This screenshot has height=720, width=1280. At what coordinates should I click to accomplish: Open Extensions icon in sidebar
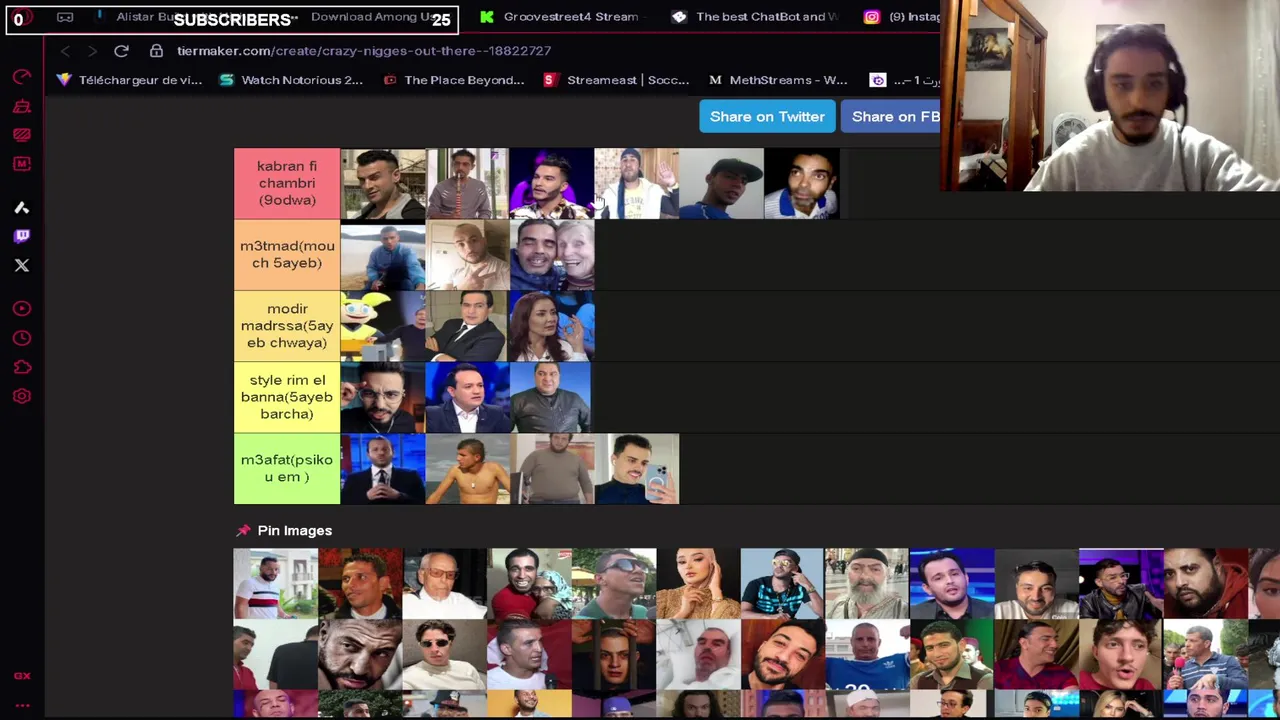click(x=22, y=367)
